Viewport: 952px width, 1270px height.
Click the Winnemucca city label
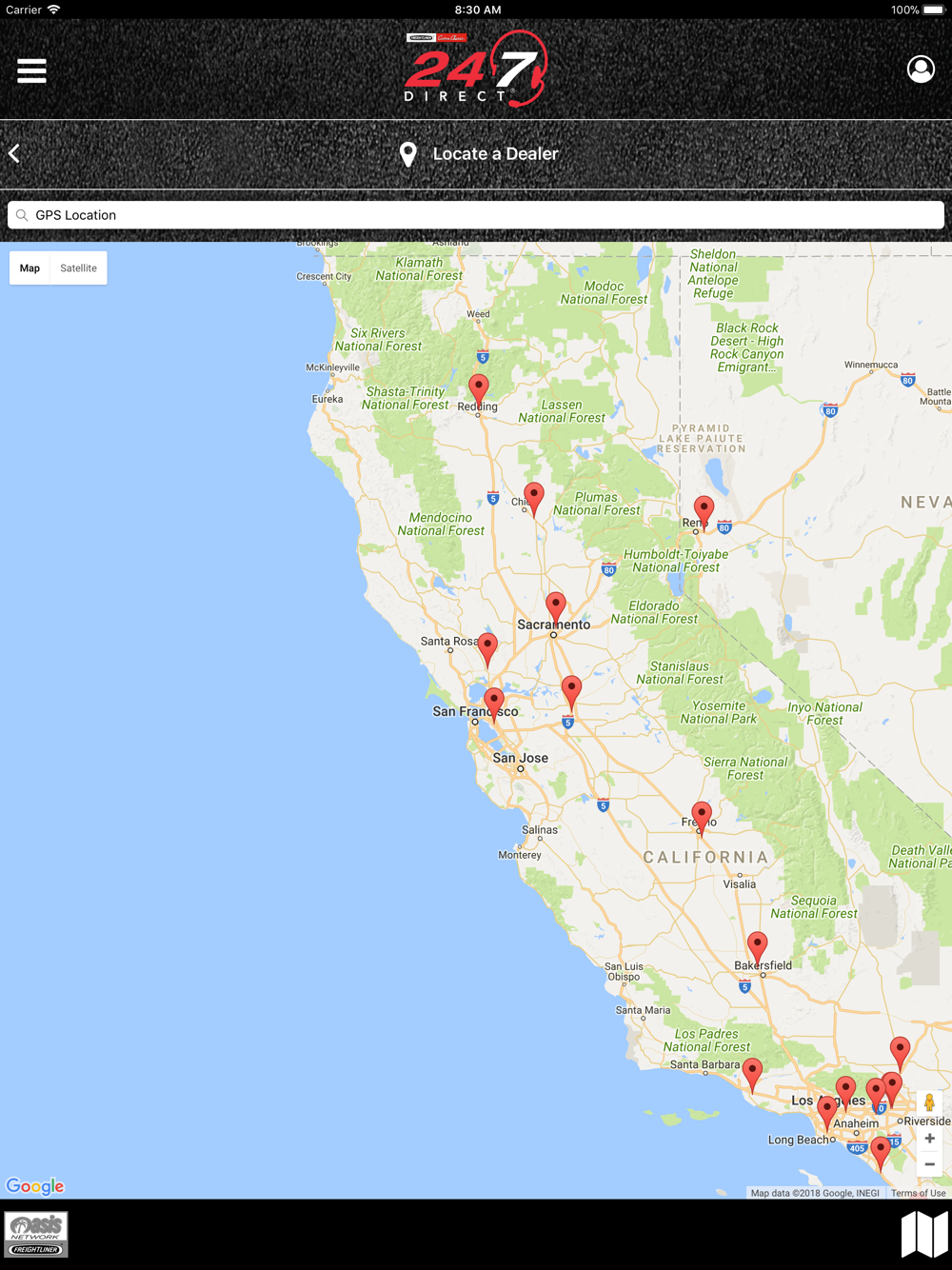click(871, 365)
